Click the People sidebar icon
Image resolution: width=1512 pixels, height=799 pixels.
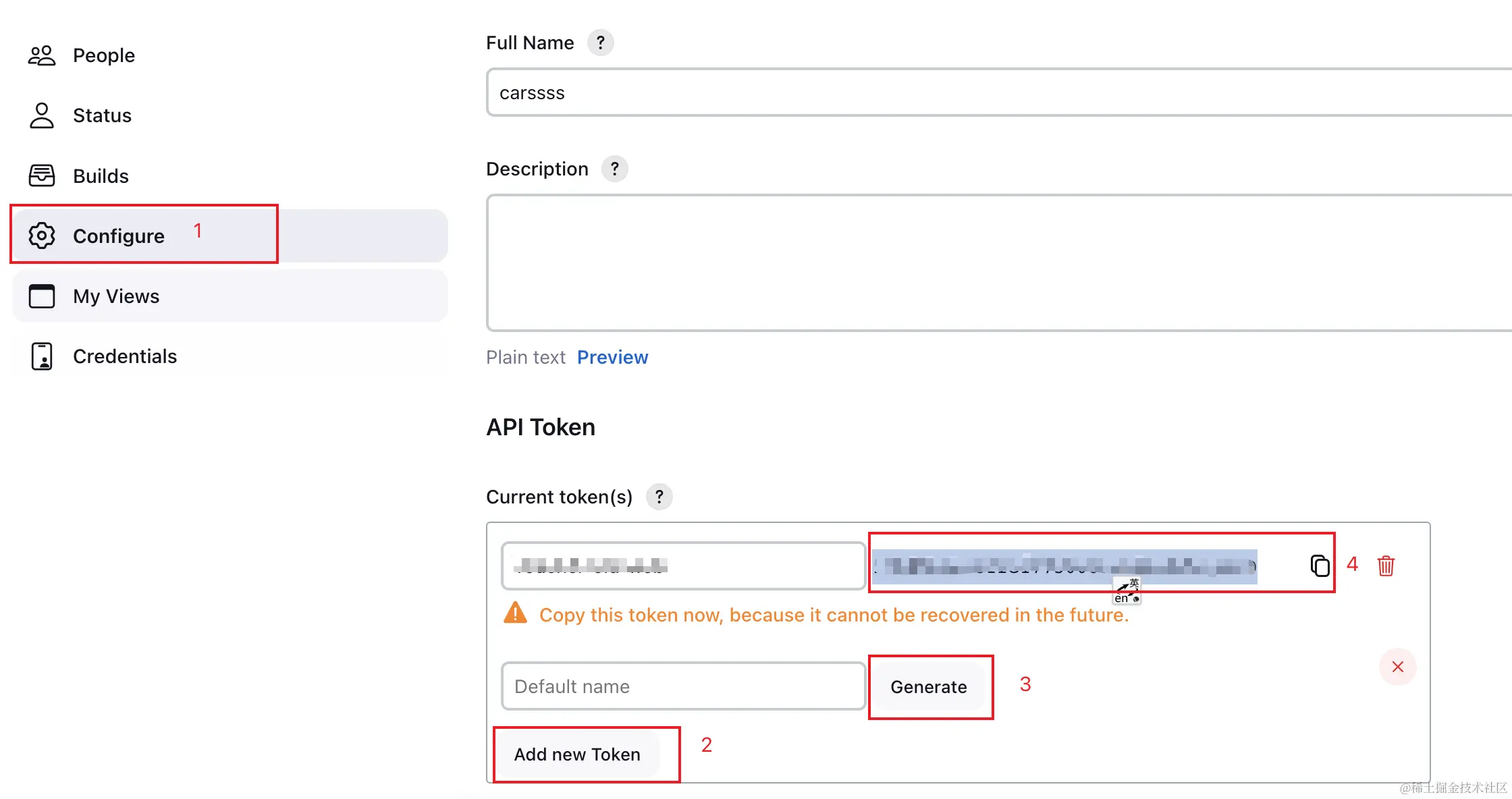pos(42,55)
